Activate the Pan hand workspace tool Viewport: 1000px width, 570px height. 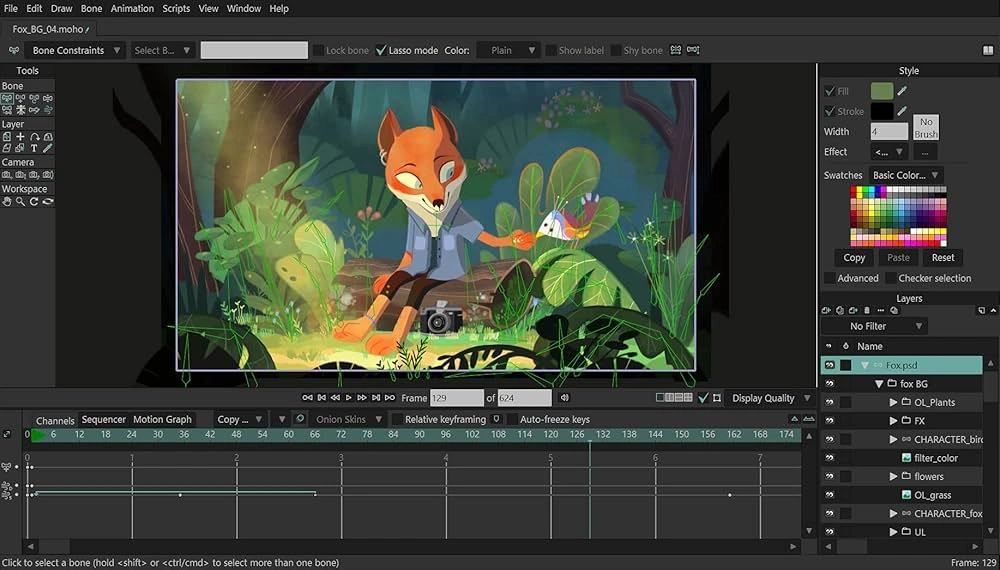[x=7, y=201]
